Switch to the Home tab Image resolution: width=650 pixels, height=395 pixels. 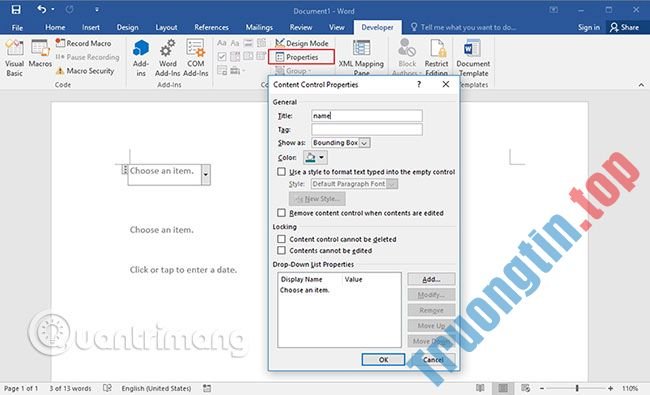[55, 27]
